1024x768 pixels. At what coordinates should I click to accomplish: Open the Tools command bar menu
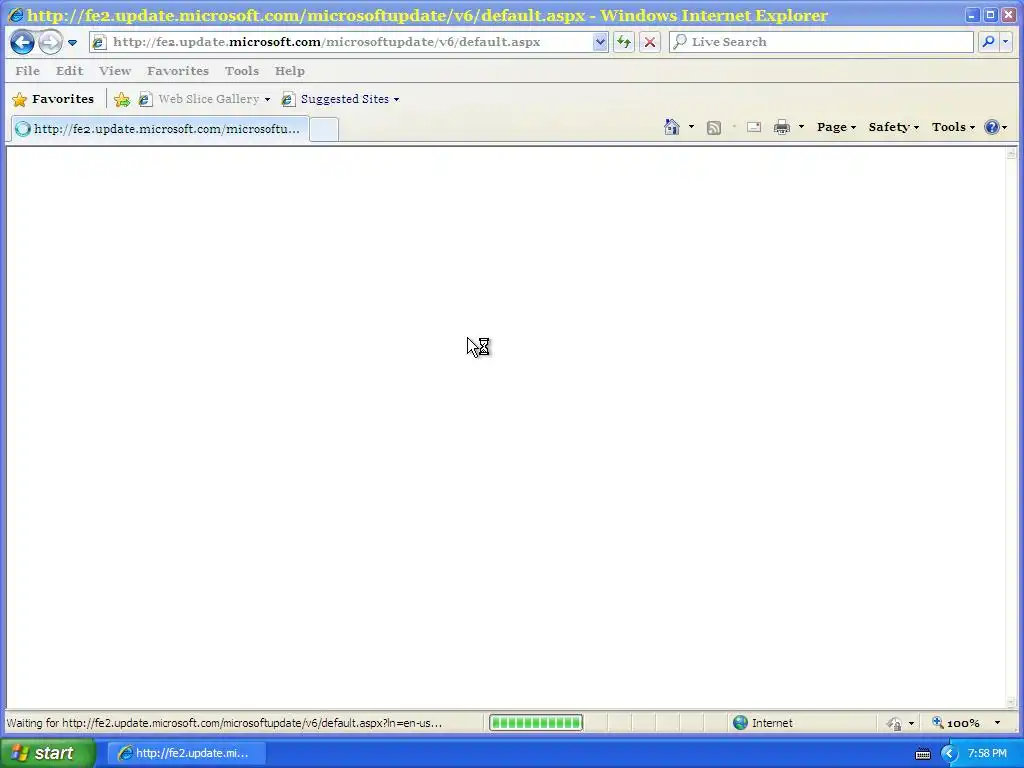pyautogui.click(x=953, y=127)
